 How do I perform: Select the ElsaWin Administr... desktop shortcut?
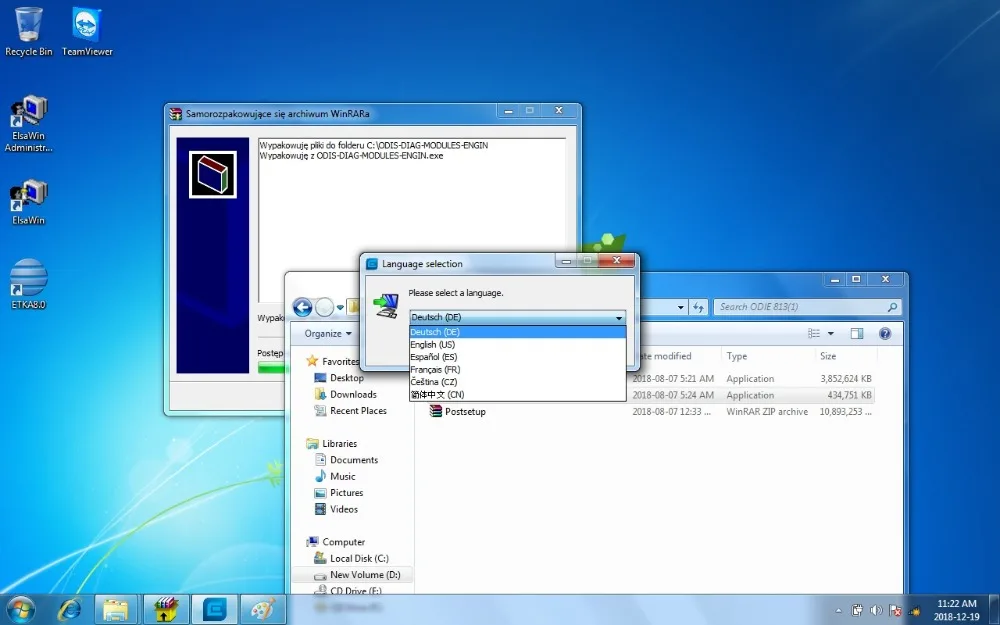click(x=29, y=124)
